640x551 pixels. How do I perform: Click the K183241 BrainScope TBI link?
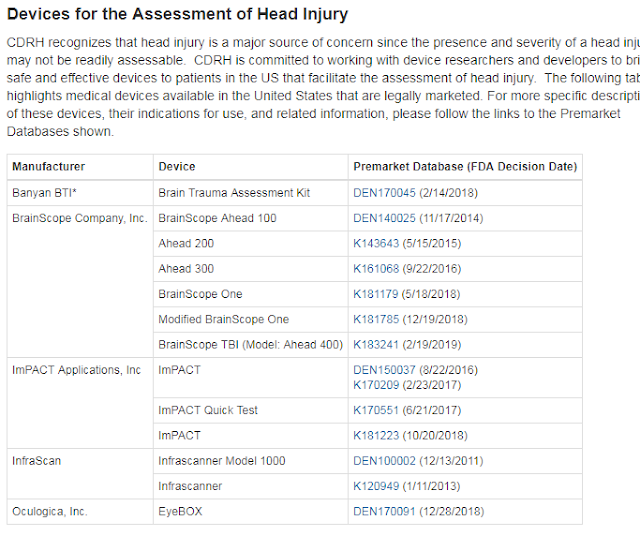pyautogui.click(x=376, y=344)
